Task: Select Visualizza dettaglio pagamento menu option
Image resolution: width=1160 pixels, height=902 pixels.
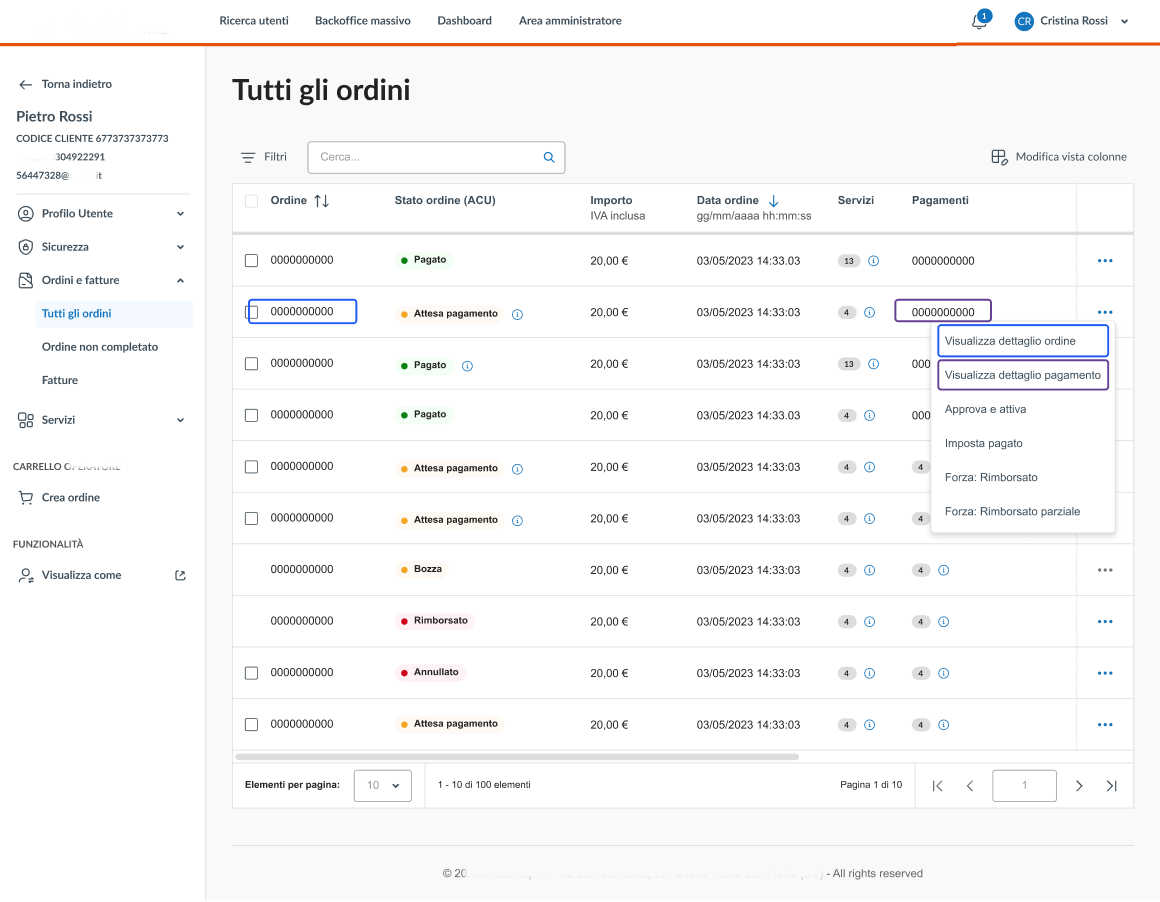Action: [x=1022, y=375]
